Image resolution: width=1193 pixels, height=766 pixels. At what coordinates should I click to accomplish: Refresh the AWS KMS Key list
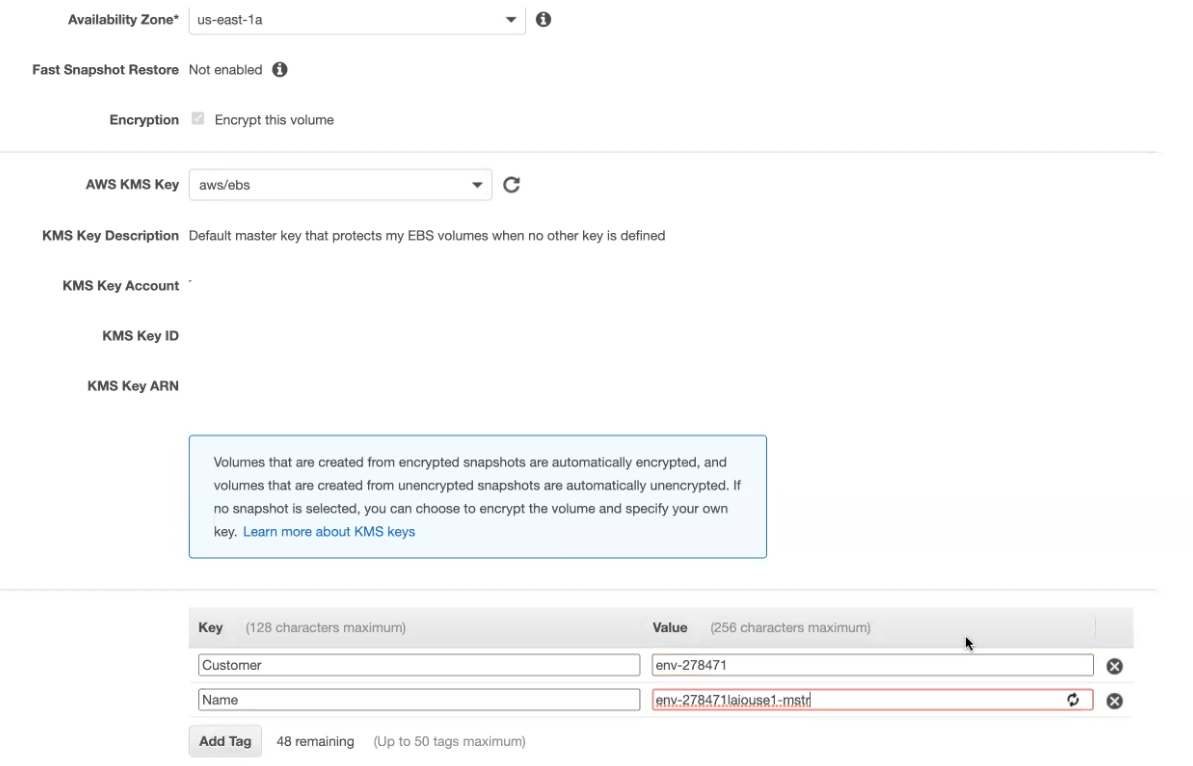click(x=511, y=184)
